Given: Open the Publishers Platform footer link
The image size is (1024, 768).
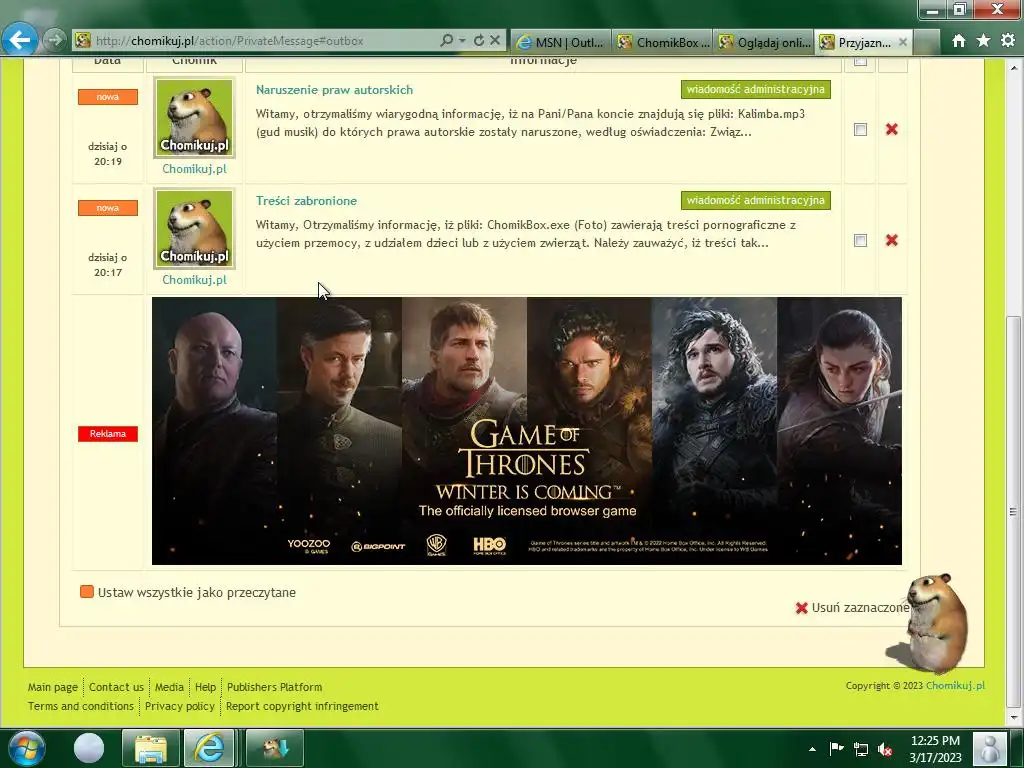Looking at the screenshot, I should pos(274,687).
